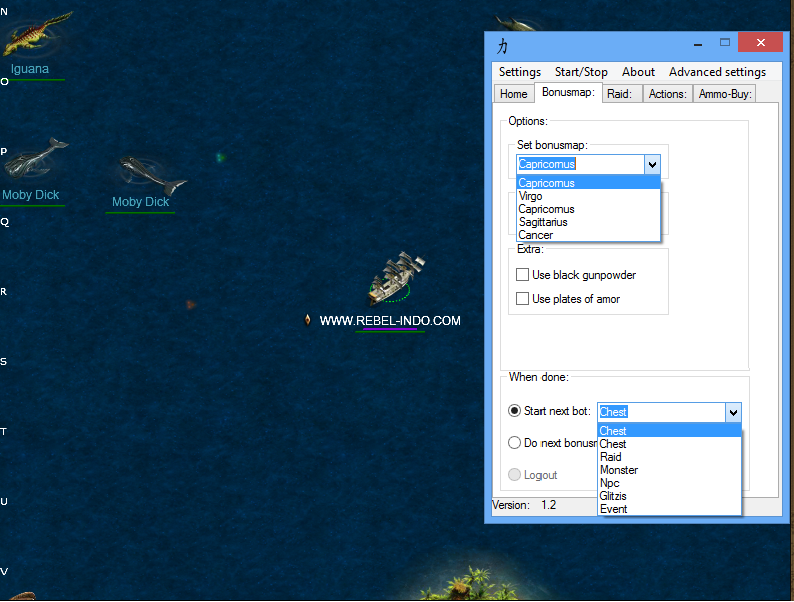Choose Npc in the next bot list
This screenshot has height=602, width=794.
pos(669,483)
